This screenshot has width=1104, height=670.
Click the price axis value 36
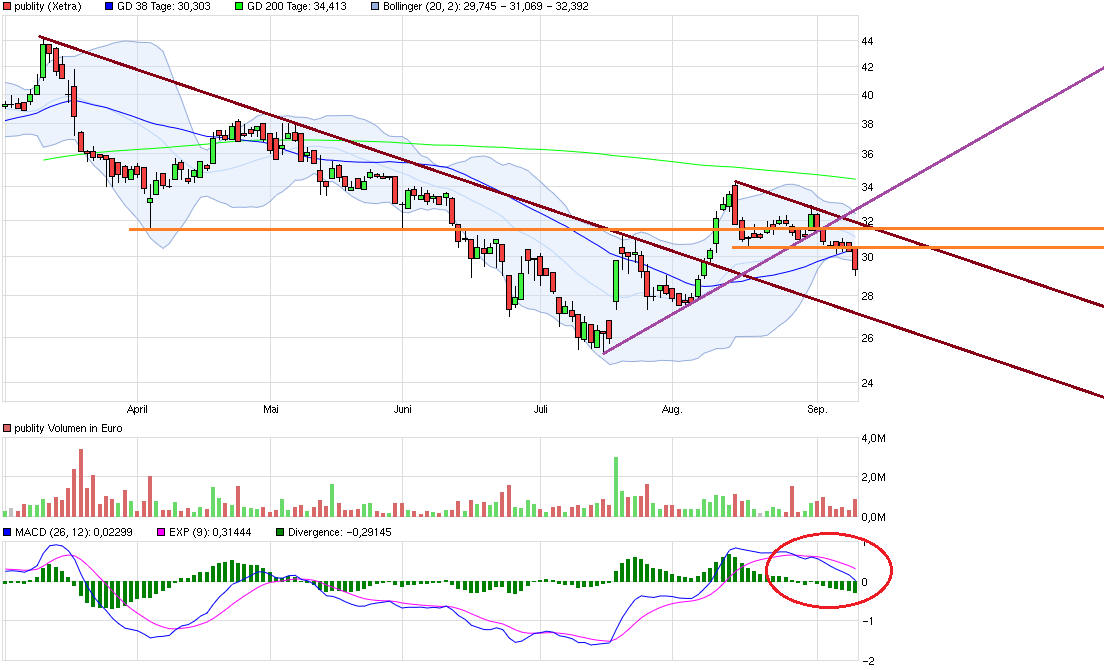867,154
